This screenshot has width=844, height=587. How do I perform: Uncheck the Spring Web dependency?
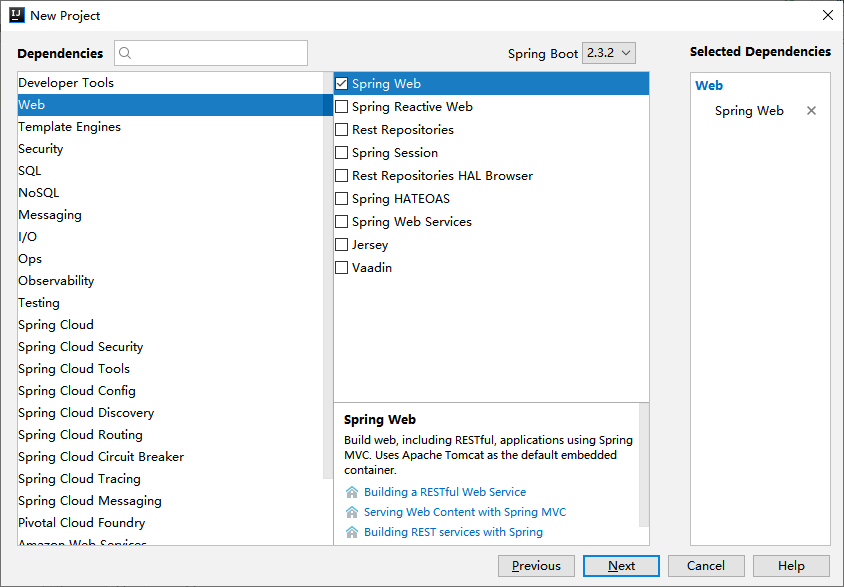(341, 83)
